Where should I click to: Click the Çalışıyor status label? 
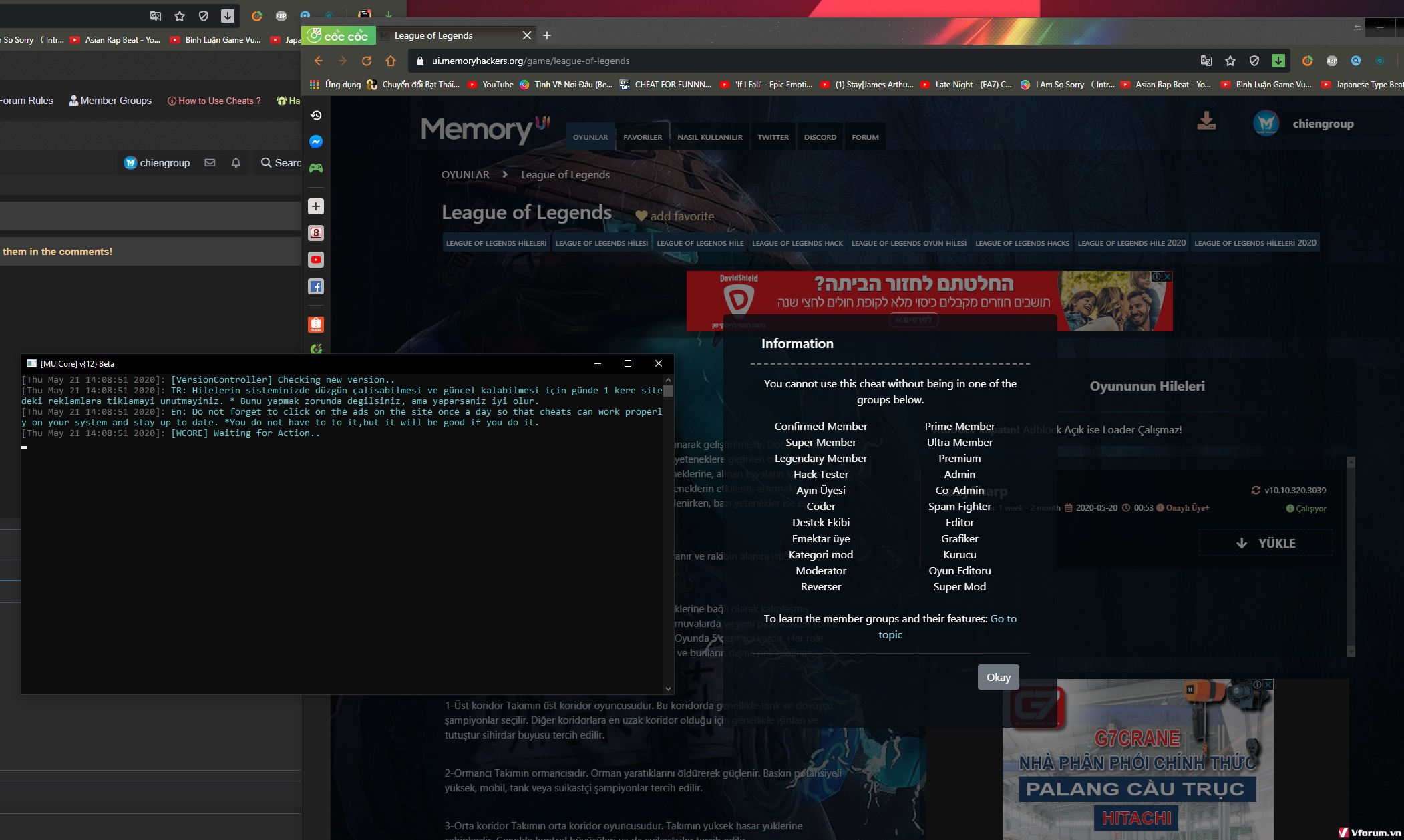click(1306, 509)
